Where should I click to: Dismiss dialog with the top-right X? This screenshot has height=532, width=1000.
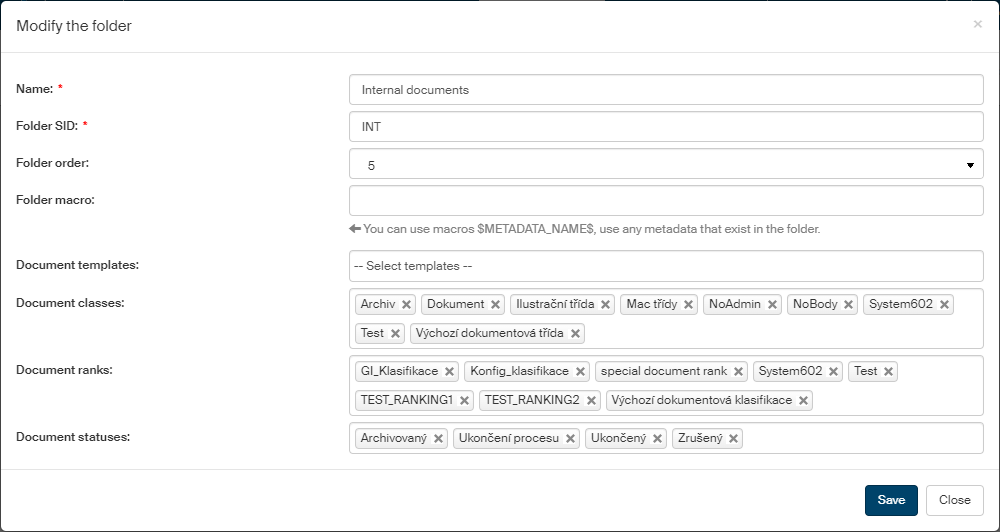tap(978, 24)
